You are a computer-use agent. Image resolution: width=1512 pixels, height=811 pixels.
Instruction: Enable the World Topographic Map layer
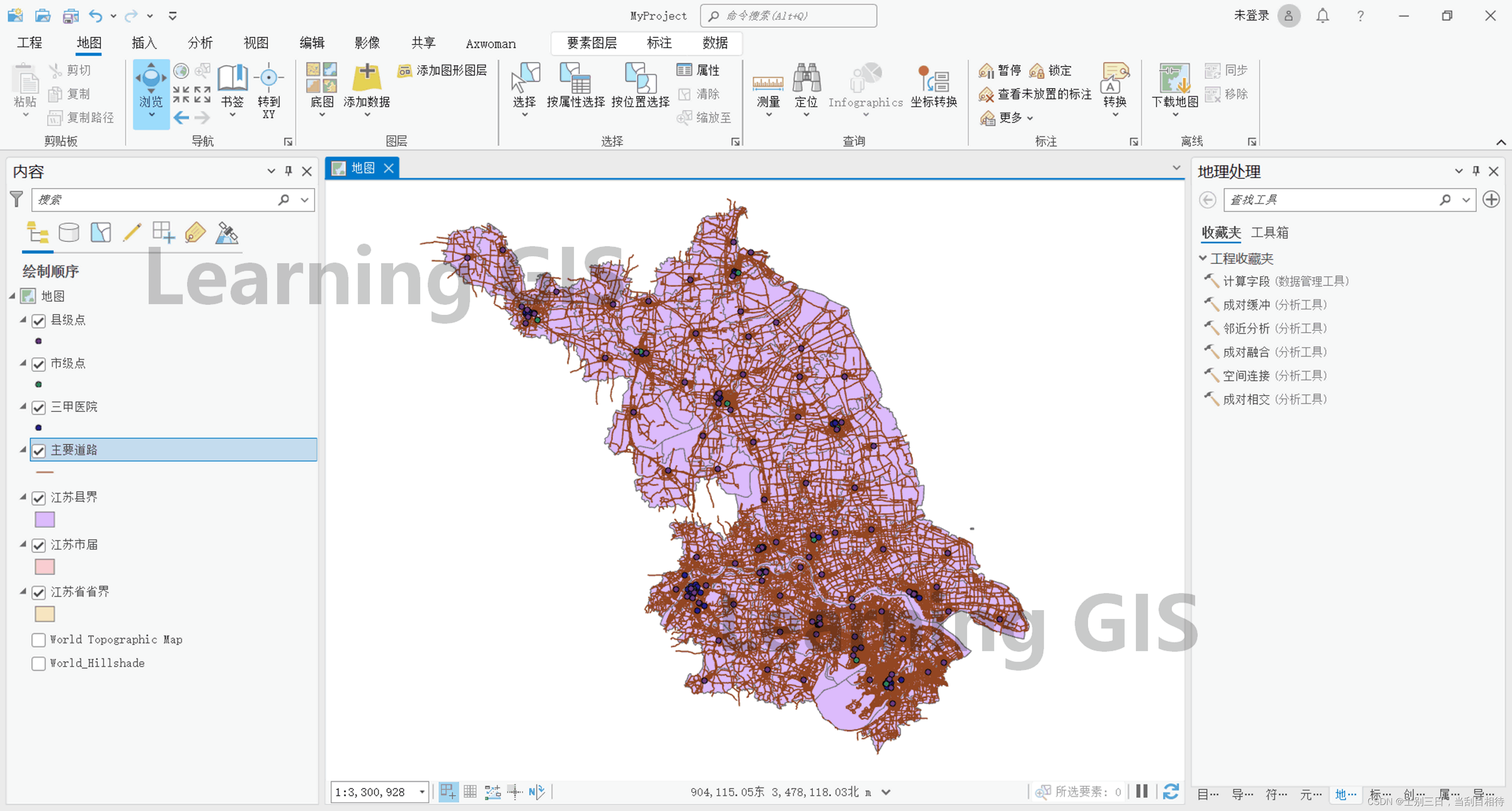click(x=39, y=640)
